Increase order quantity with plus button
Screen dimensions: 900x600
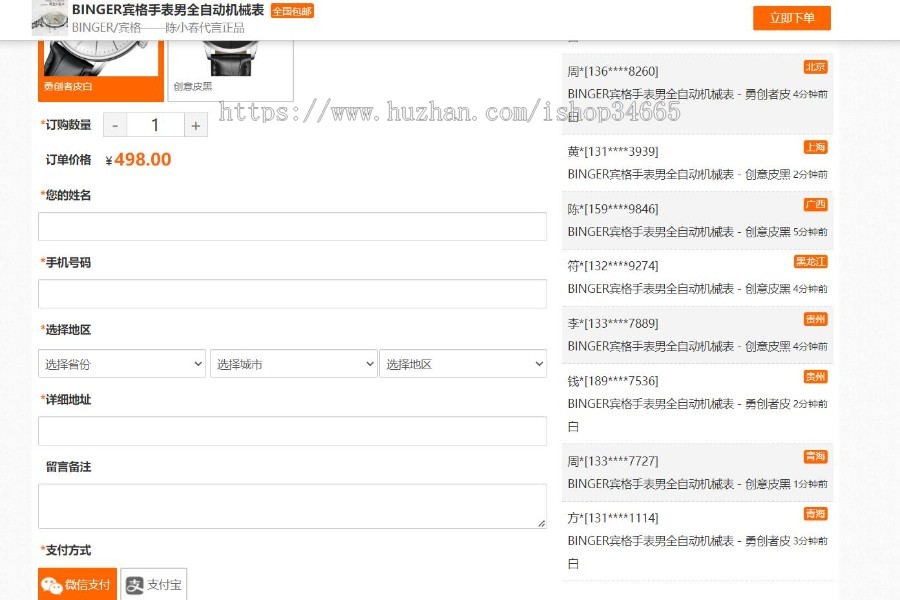(x=196, y=125)
